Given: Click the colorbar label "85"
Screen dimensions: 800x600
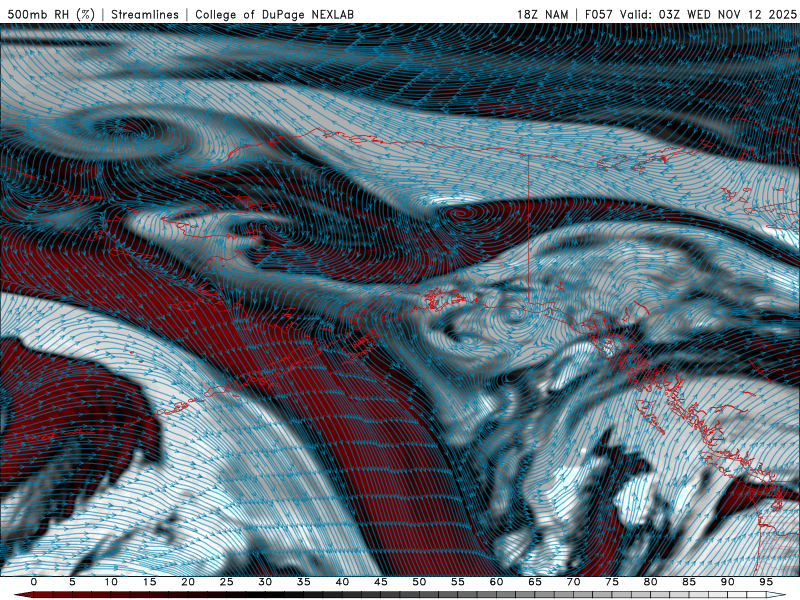Looking at the screenshot, I should [689, 582].
